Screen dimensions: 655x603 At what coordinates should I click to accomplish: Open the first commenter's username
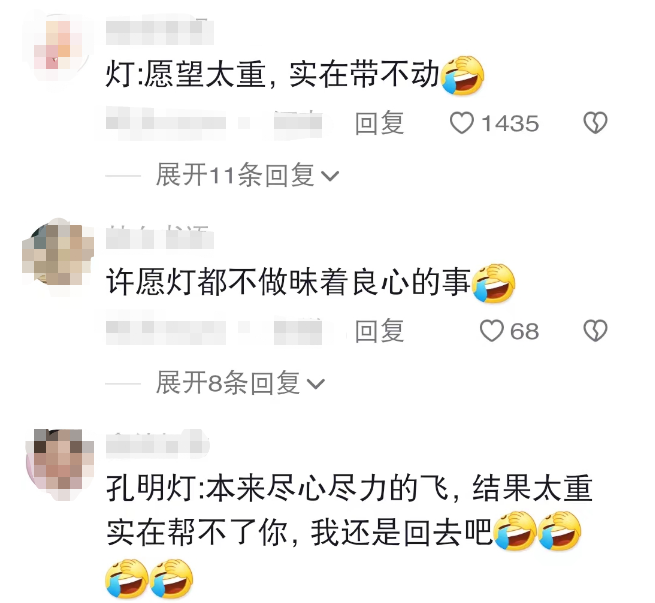coord(159,30)
